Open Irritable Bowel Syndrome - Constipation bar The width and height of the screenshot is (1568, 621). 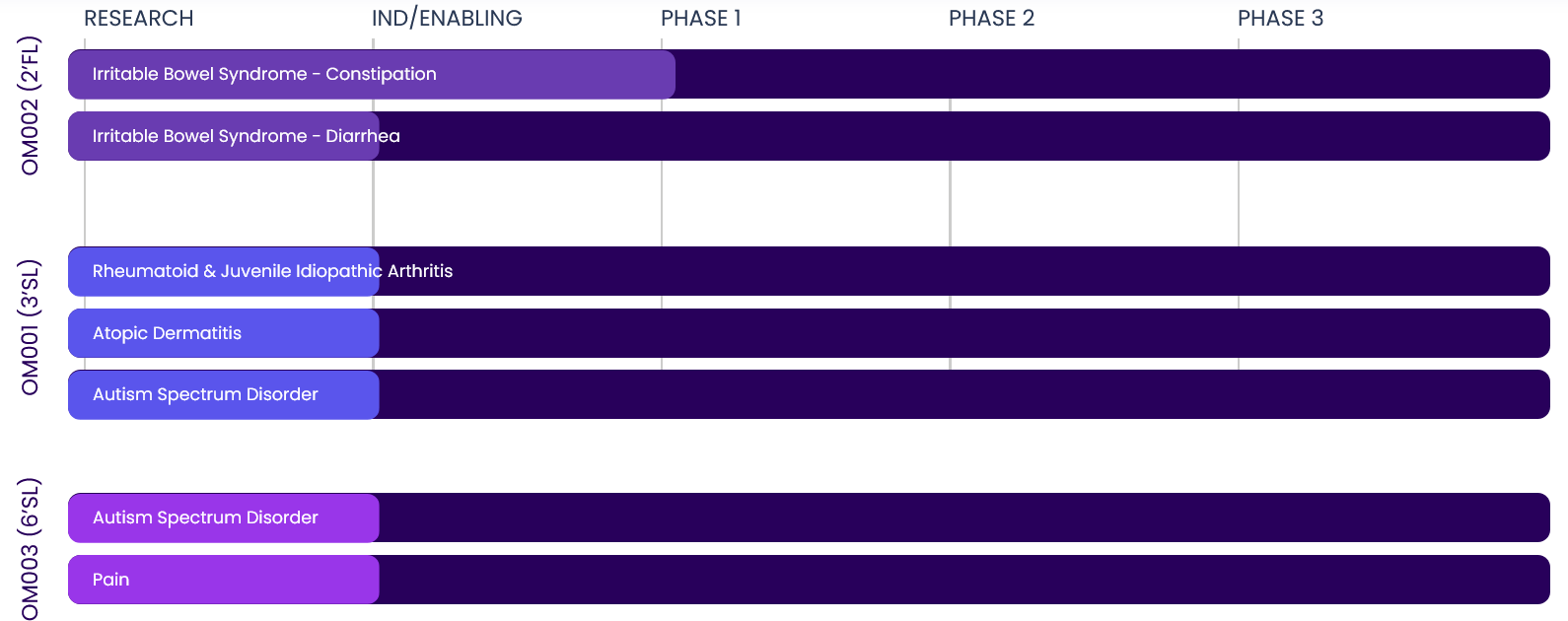(372, 74)
